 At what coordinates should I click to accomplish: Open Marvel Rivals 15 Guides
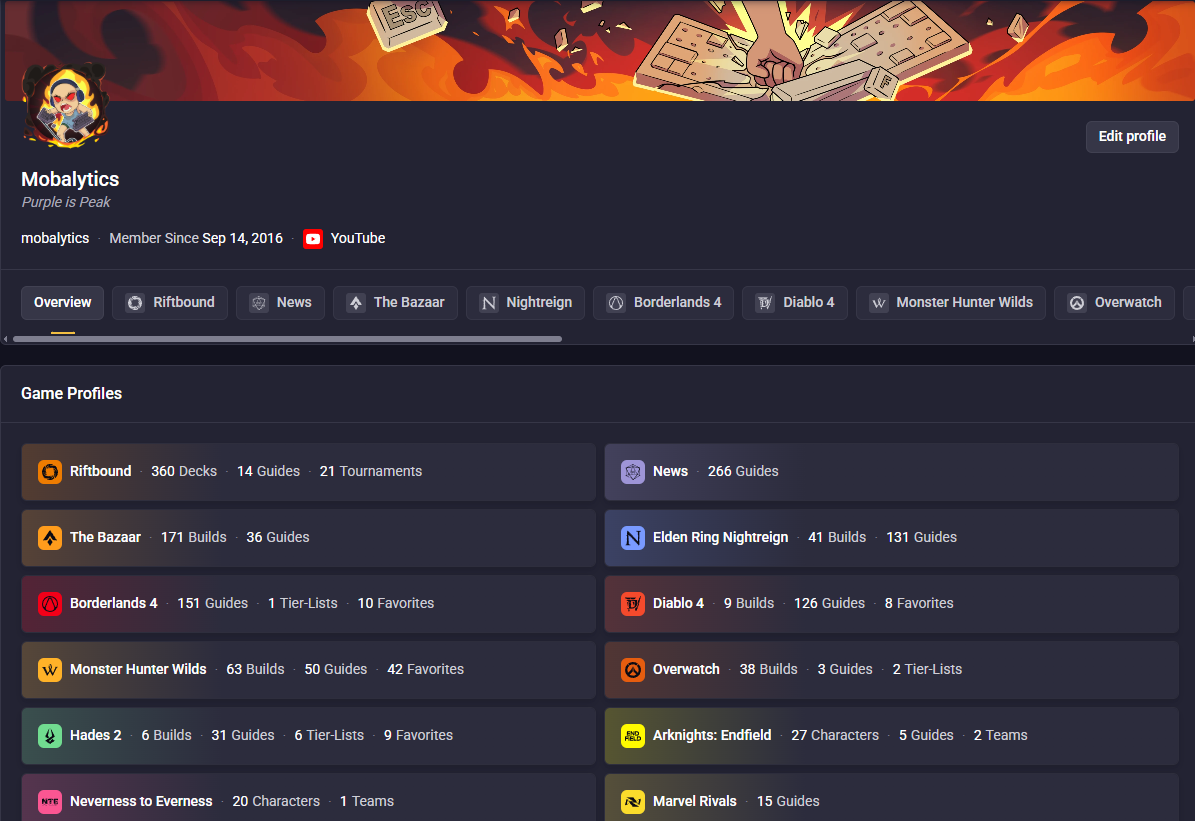(x=788, y=801)
